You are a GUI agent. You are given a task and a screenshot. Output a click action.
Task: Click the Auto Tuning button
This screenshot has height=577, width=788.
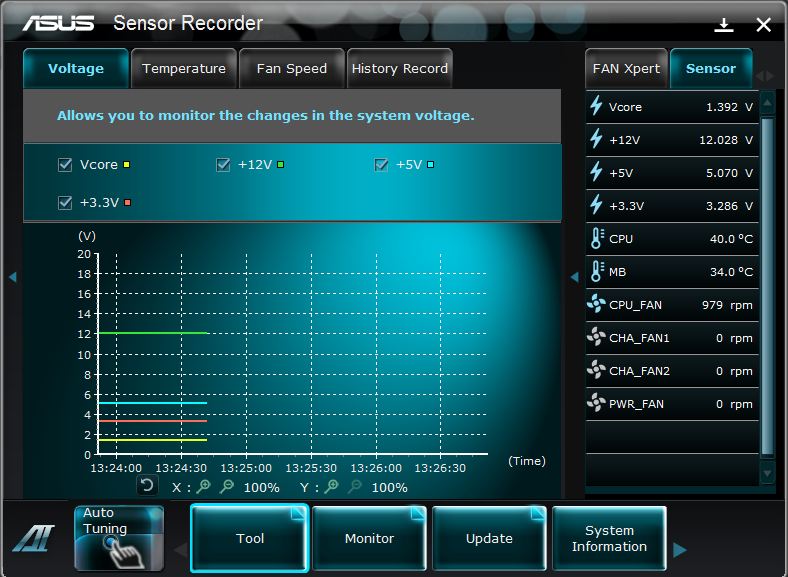pyautogui.click(x=119, y=538)
